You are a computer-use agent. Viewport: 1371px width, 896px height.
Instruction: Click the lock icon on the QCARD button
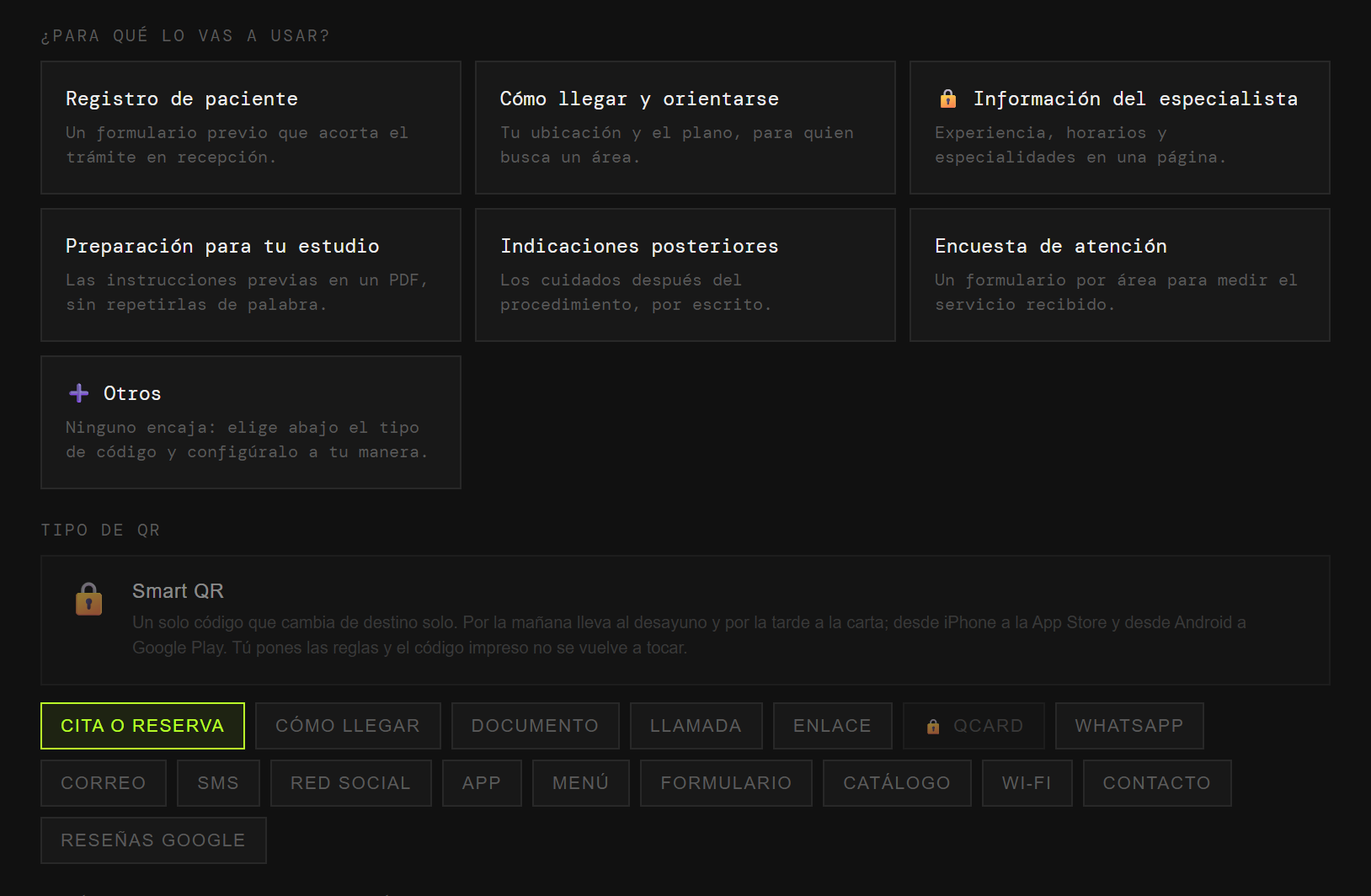tap(933, 726)
